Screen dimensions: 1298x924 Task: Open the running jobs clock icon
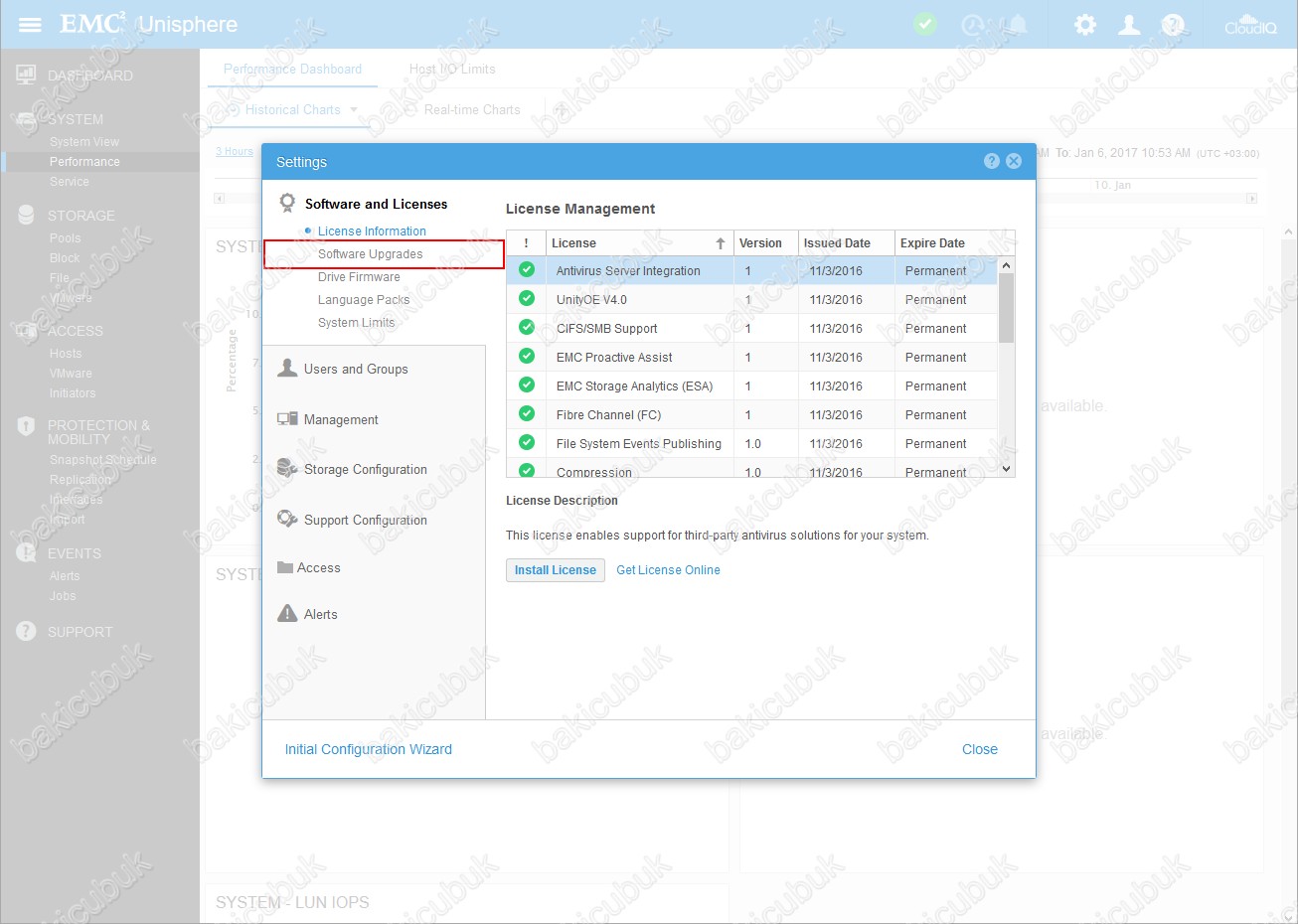pyautogui.click(x=973, y=25)
